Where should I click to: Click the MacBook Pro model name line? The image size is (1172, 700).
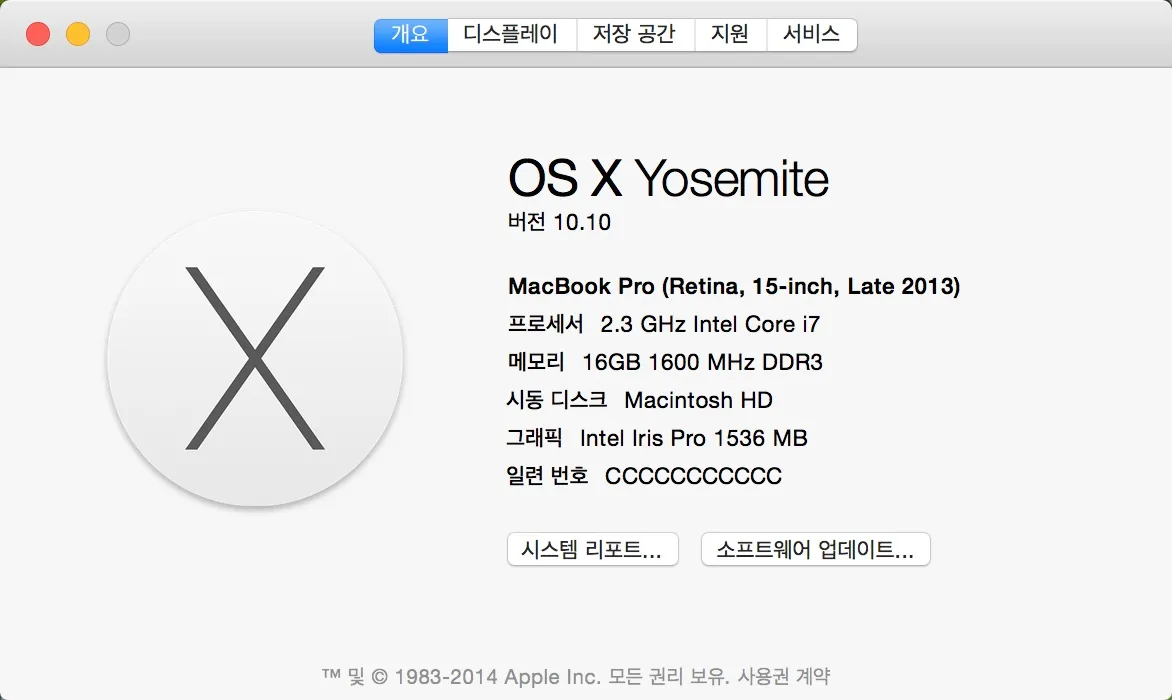(x=734, y=286)
